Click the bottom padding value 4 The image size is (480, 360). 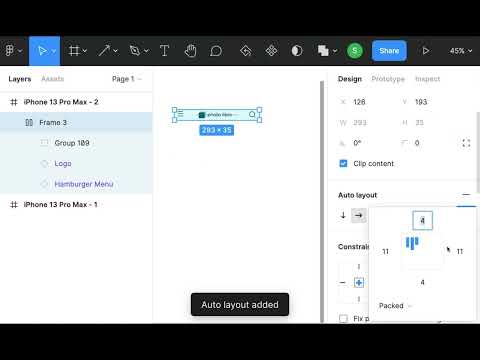(422, 282)
